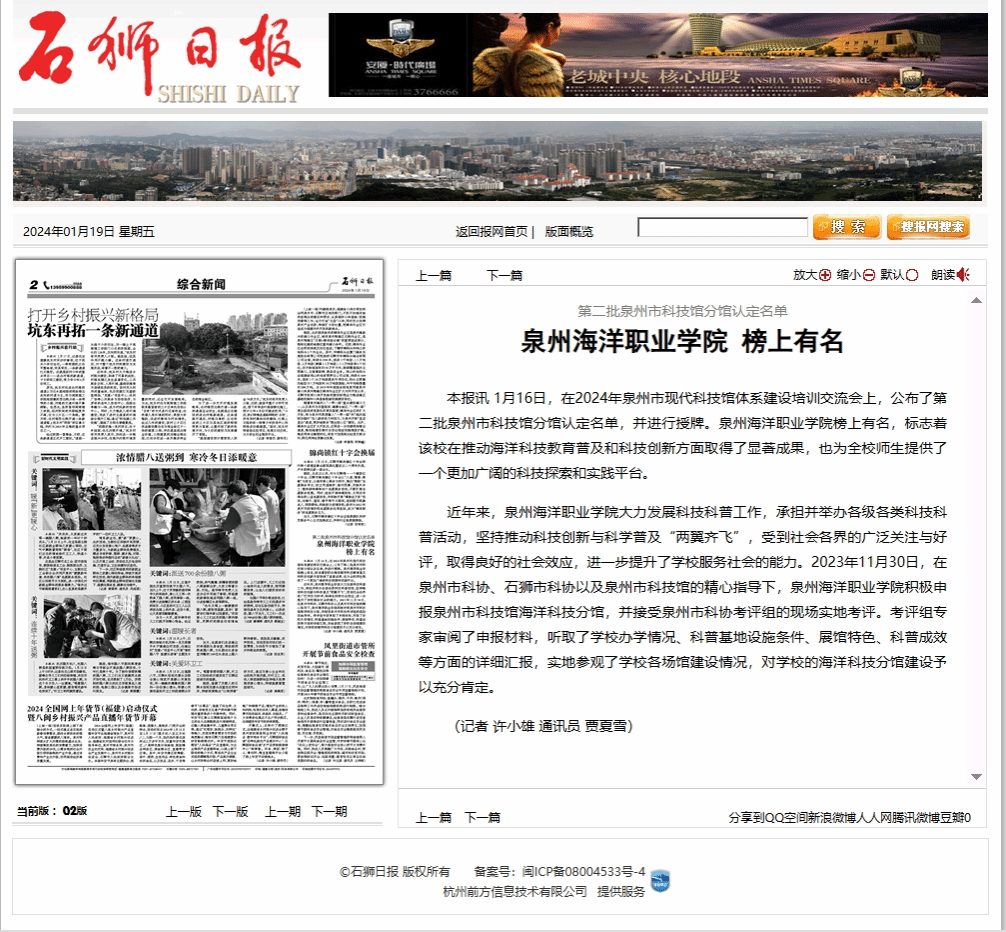Click the Ansha Times Square banner ad

click(658, 55)
